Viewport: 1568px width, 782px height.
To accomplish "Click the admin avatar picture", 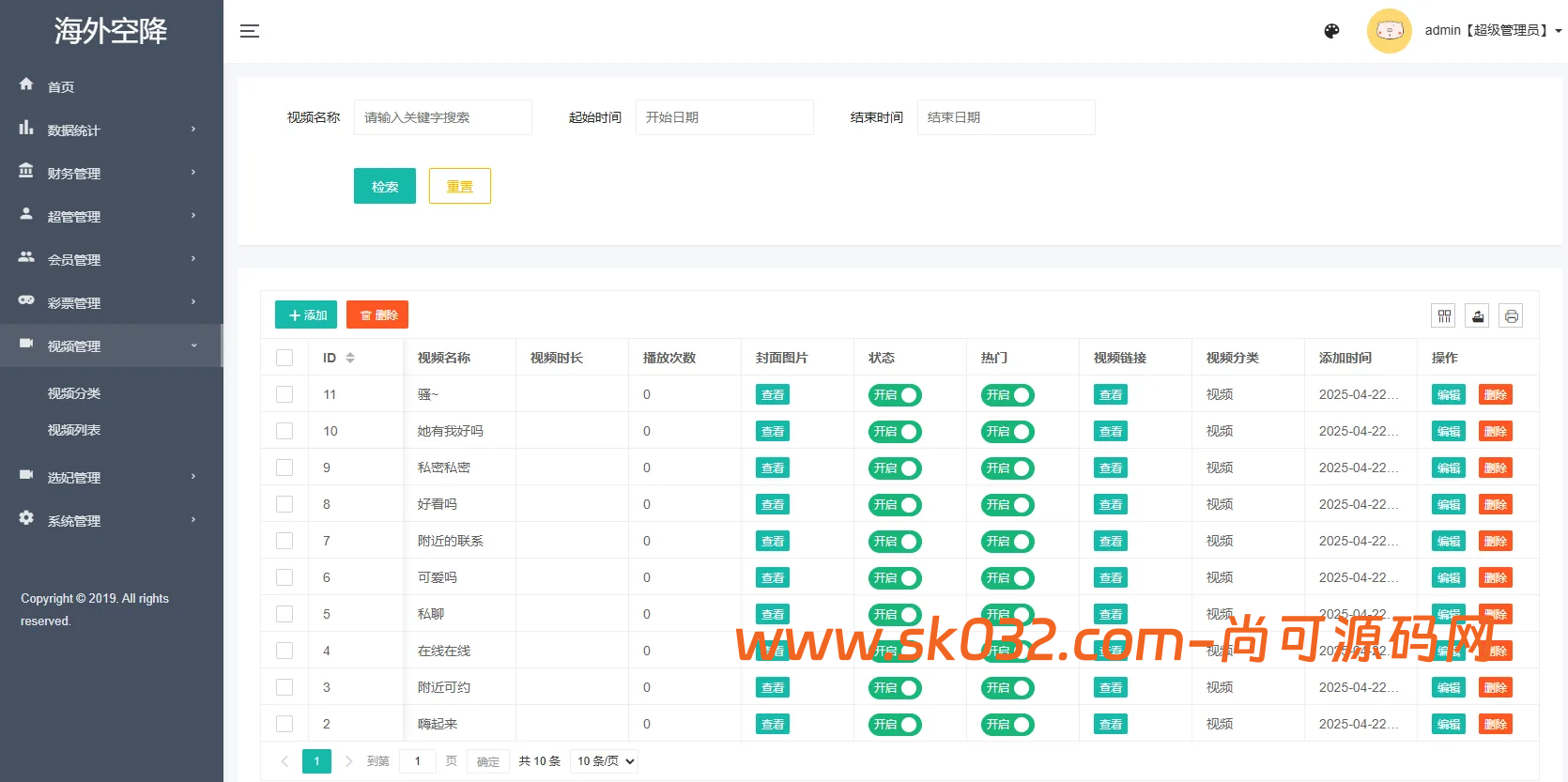I will (1390, 31).
